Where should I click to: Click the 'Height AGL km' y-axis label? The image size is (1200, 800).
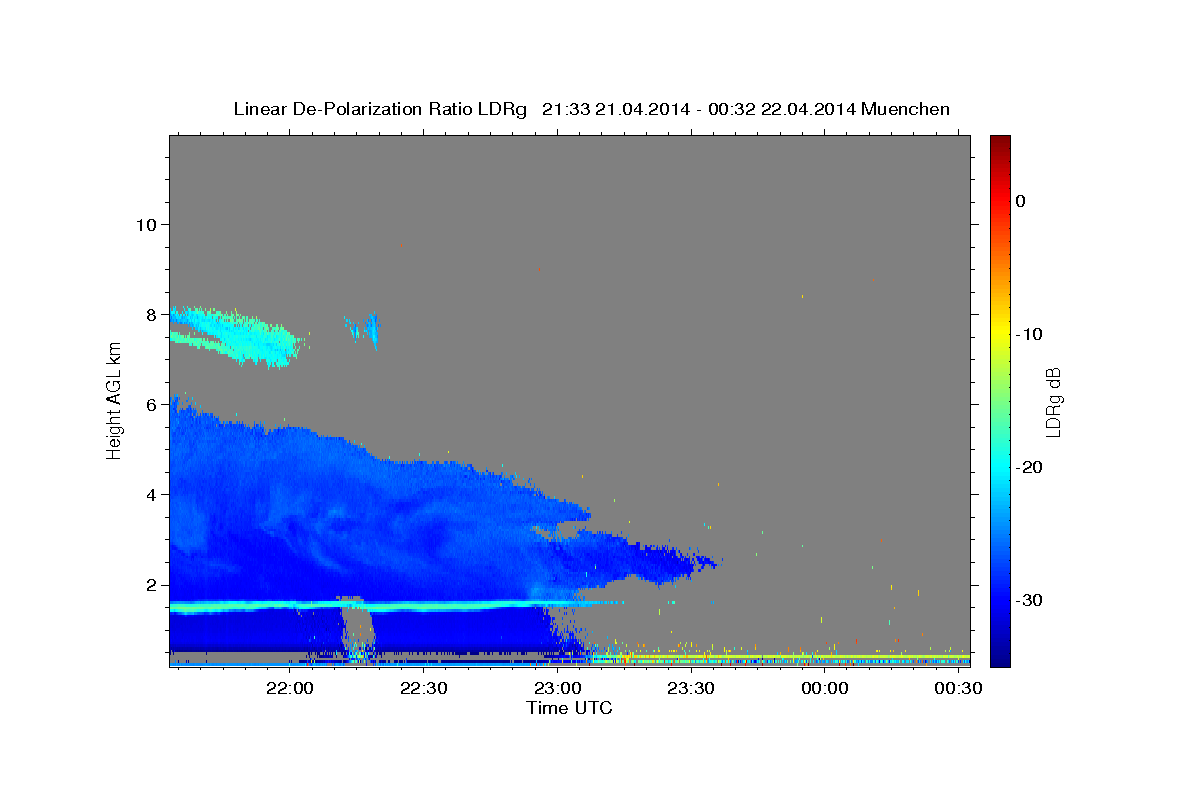pos(114,399)
